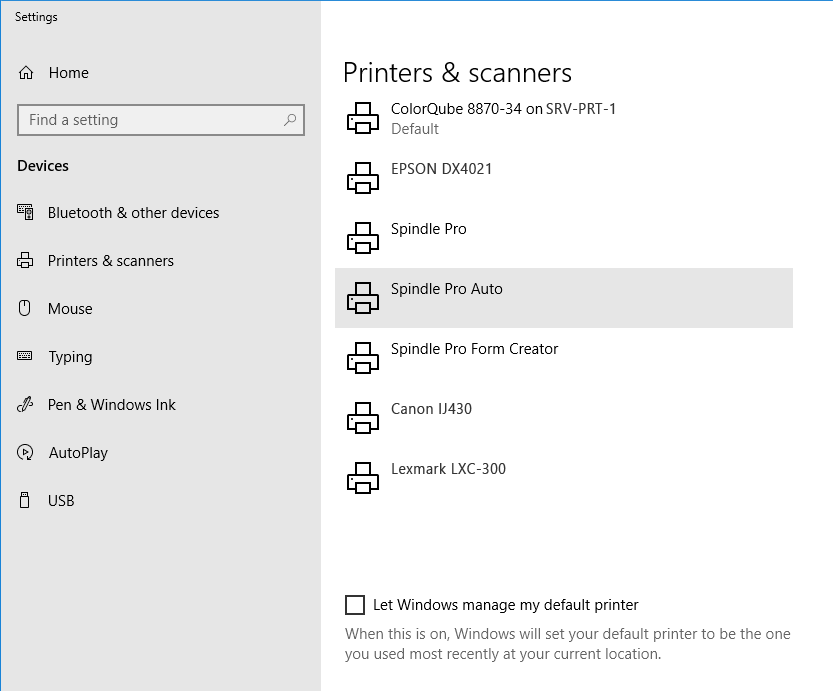Click the EPSON DX4021 printer icon
The width and height of the screenshot is (833, 691).
click(x=363, y=178)
